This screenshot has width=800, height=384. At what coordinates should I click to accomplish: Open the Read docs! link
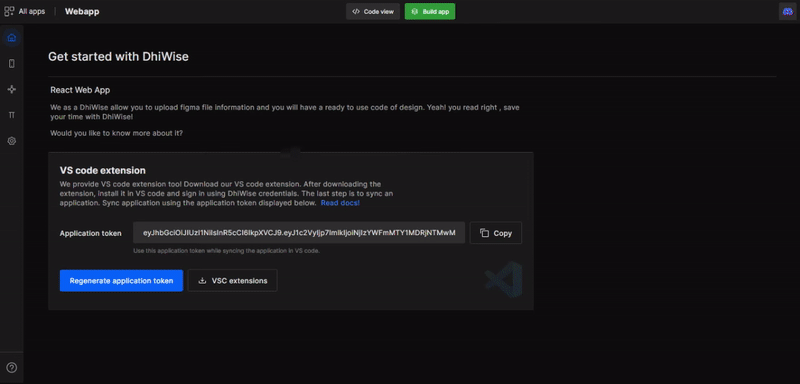pyautogui.click(x=340, y=203)
